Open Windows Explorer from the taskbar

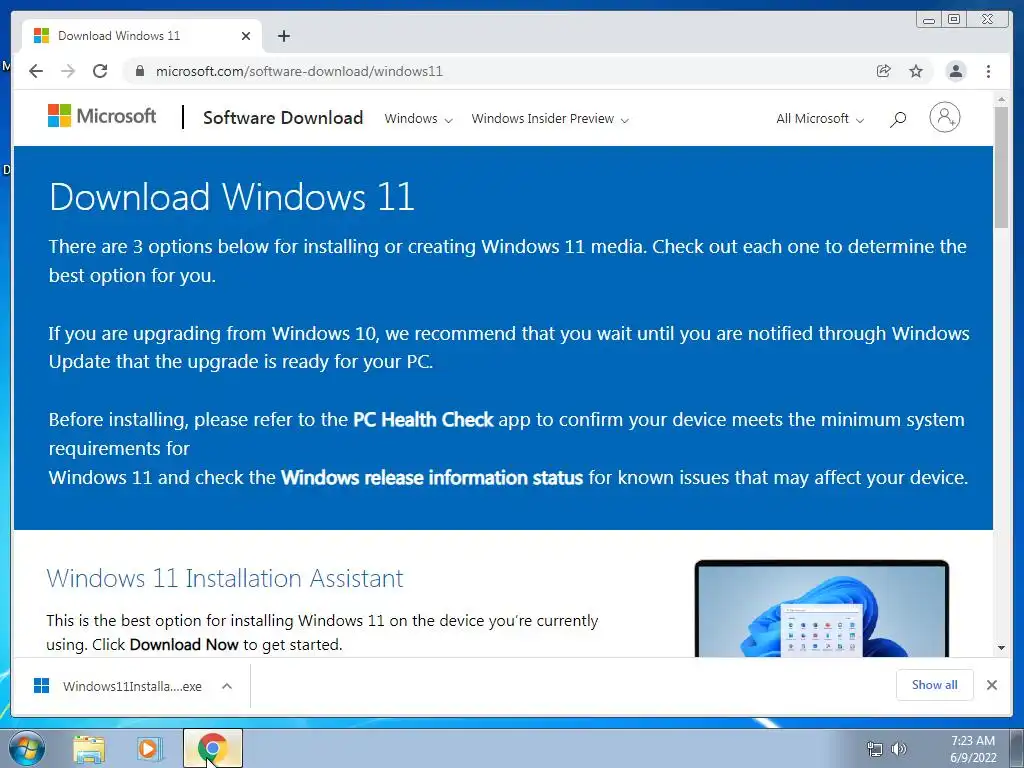point(89,750)
